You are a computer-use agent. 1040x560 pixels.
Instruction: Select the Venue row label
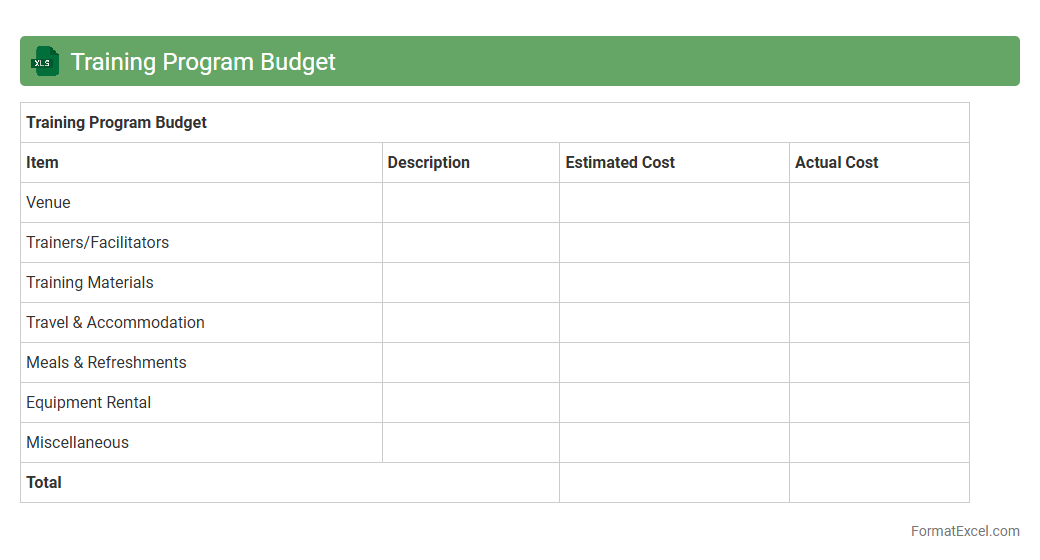click(48, 202)
